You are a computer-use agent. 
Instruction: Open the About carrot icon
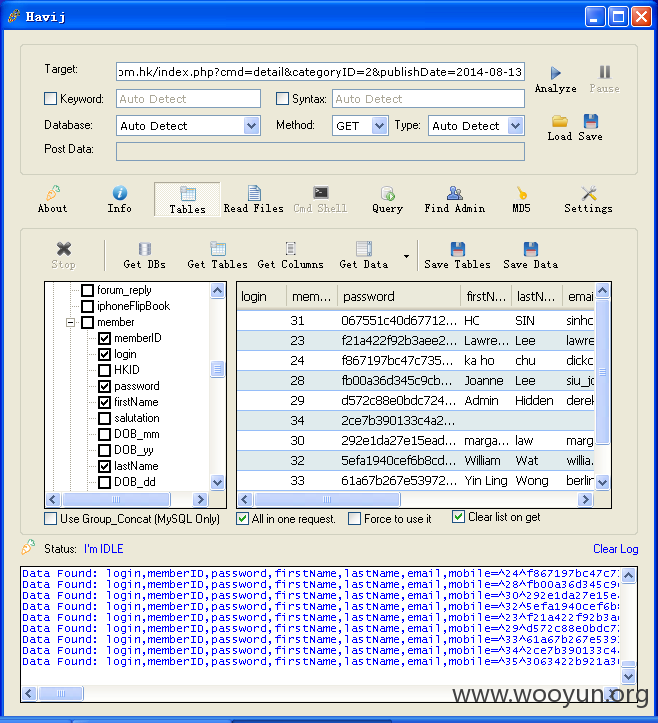pyautogui.click(x=53, y=193)
